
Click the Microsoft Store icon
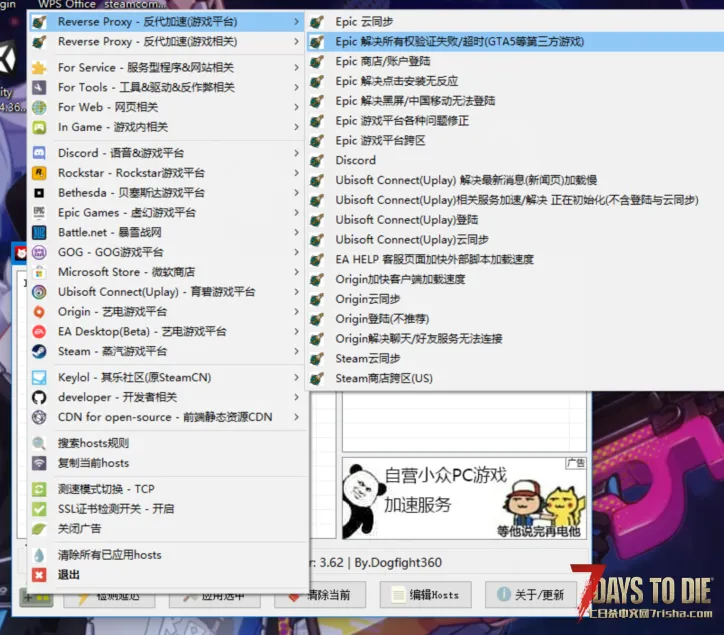[x=39, y=272]
